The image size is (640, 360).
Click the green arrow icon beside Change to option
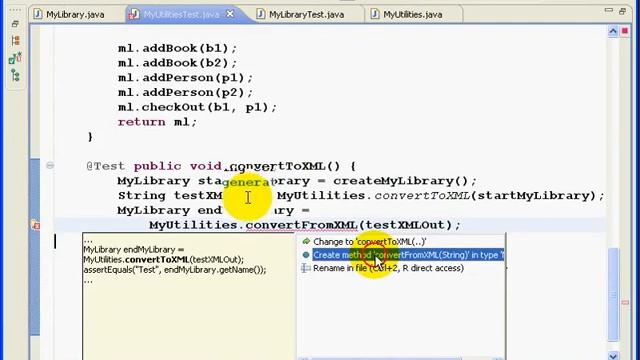pyautogui.click(x=306, y=242)
